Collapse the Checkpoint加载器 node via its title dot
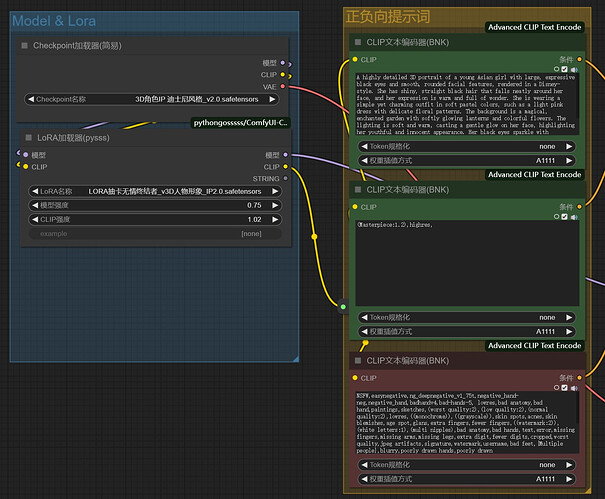Screen dimensions: 605x499 click(x=25, y=46)
